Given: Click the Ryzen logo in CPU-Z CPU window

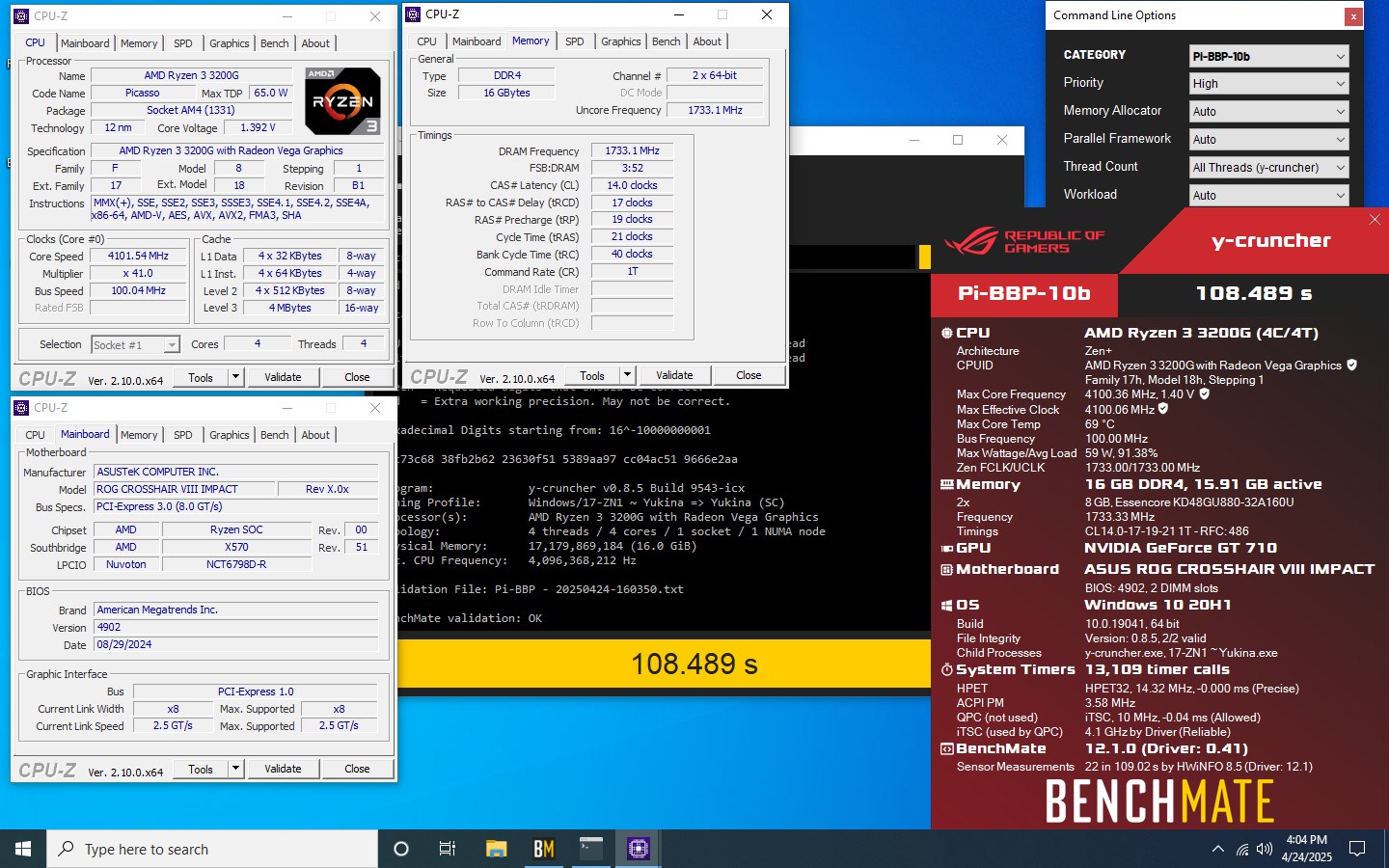Looking at the screenshot, I should pyautogui.click(x=342, y=101).
